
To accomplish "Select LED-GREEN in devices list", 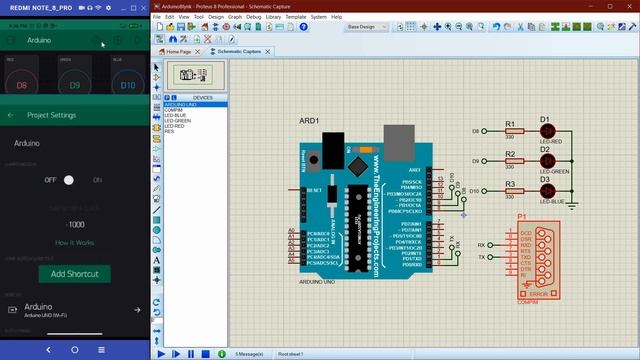I will (x=196, y=121).
